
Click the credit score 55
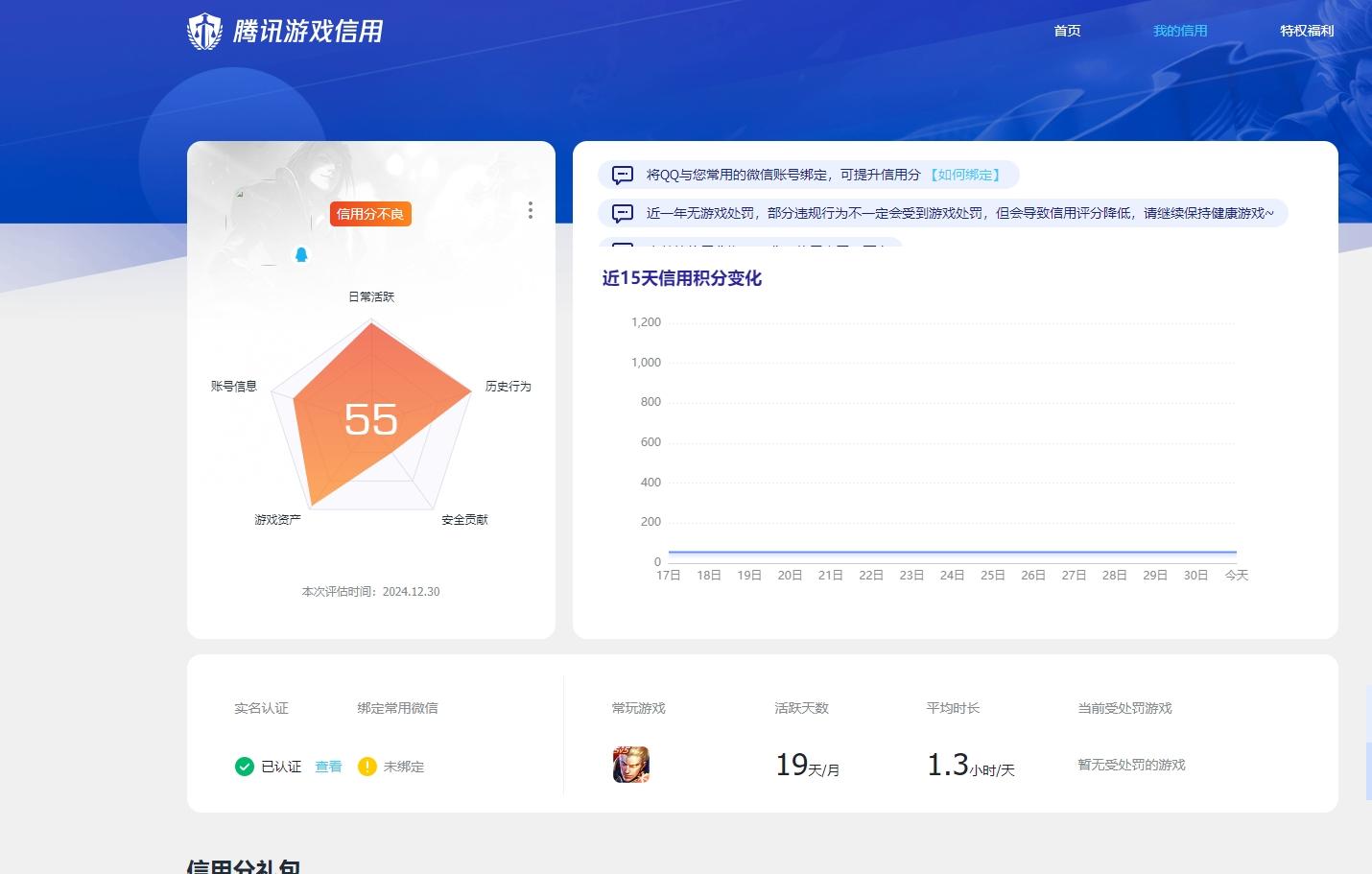[371, 419]
